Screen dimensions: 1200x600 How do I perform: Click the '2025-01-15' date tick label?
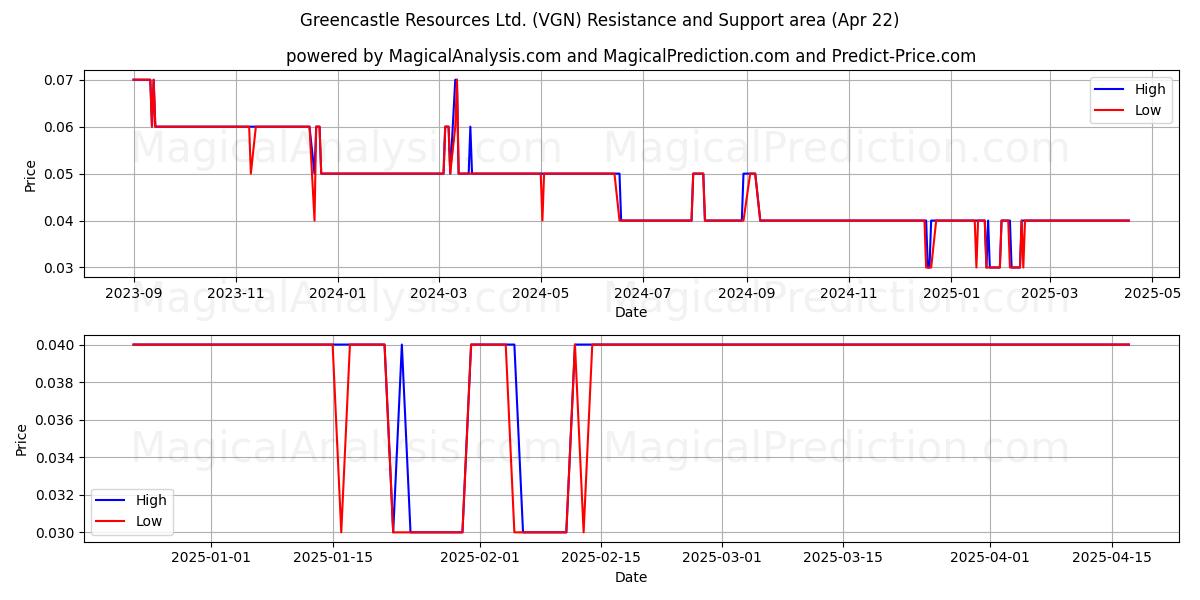pos(333,558)
